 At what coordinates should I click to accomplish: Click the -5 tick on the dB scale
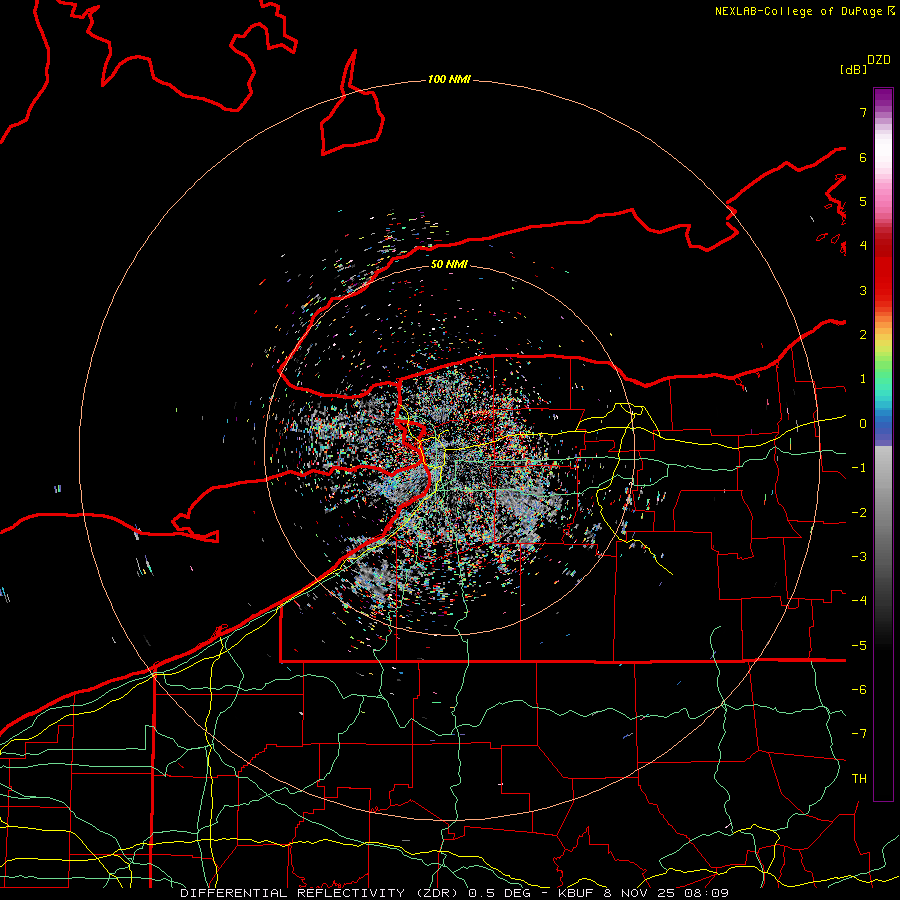coord(859,646)
